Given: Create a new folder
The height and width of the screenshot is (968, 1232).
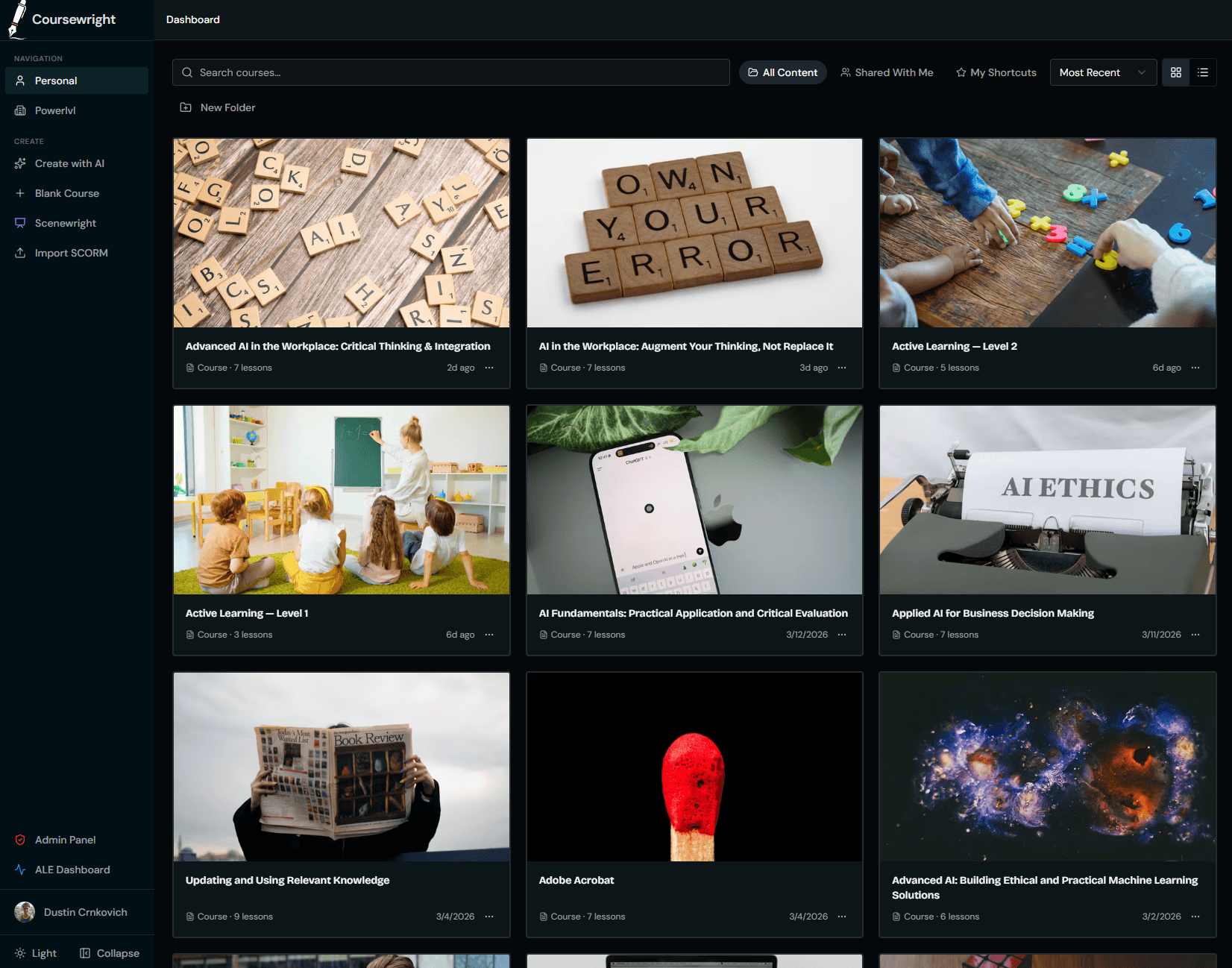Looking at the screenshot, I should [218, 107].
